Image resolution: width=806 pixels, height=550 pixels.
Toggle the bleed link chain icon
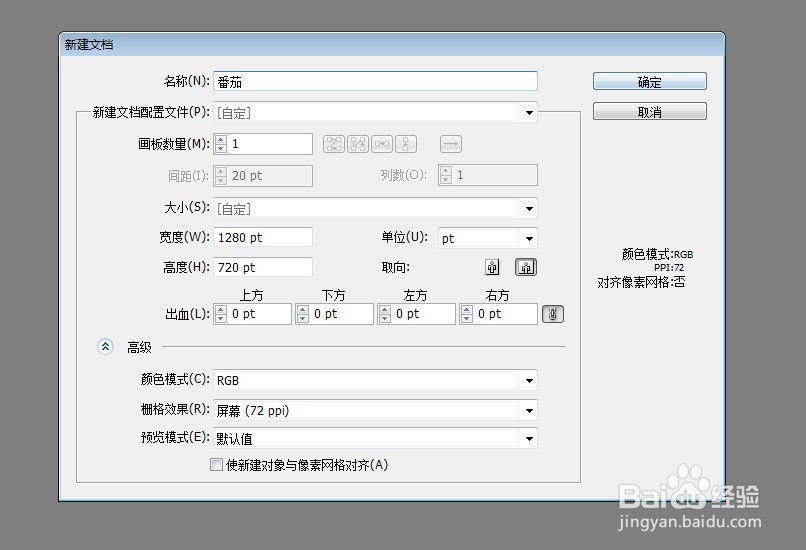(553, 314)
